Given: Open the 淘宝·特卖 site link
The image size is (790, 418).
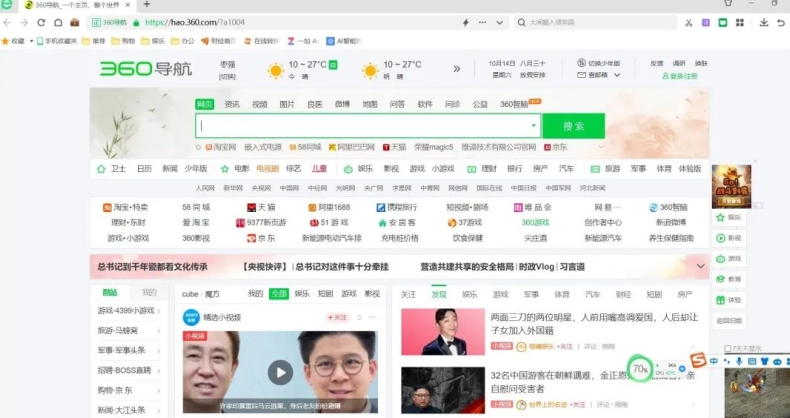Looking at the screenshot, I should coord(125,207).
